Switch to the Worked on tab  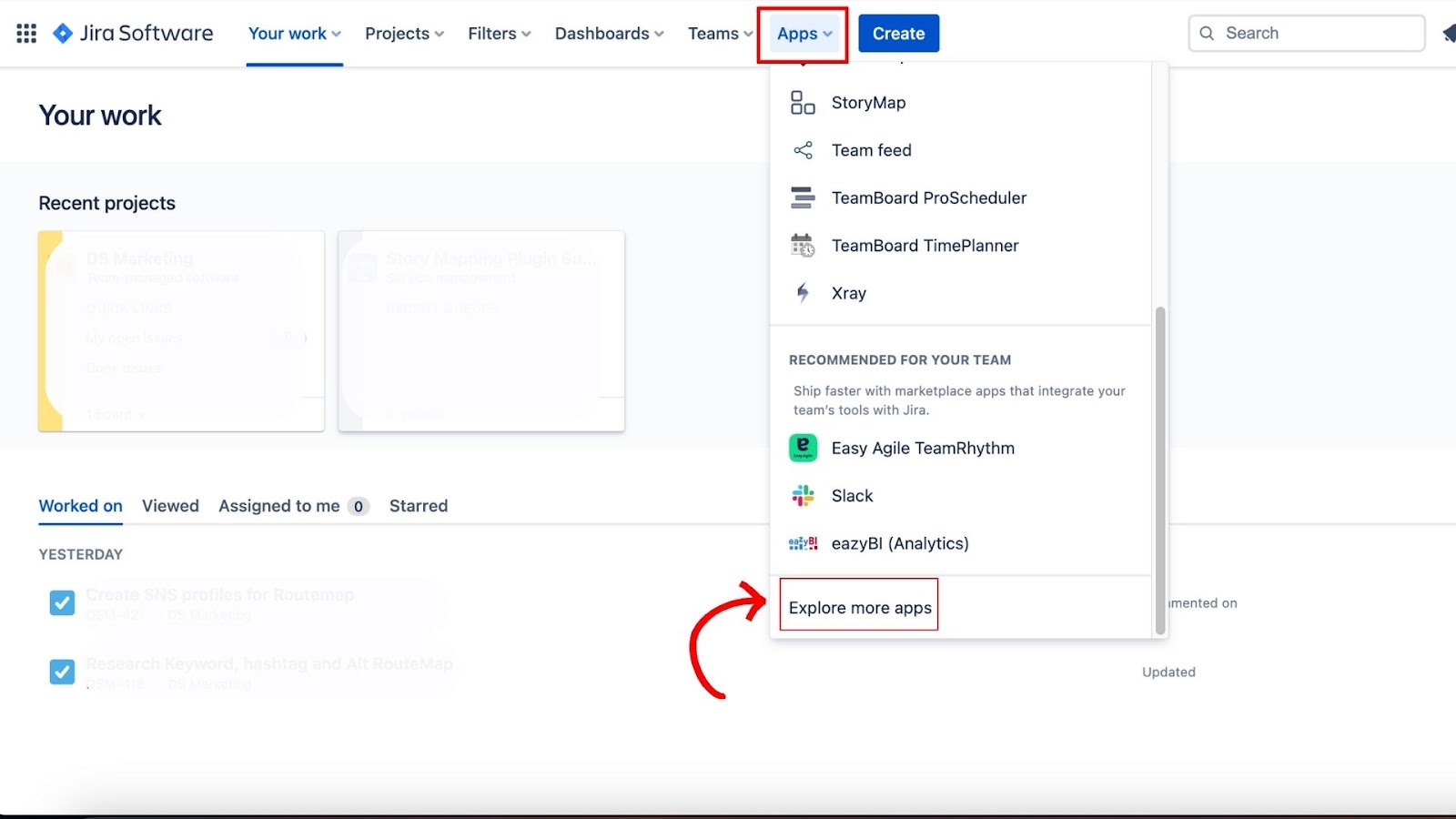(x=80, y=506)
